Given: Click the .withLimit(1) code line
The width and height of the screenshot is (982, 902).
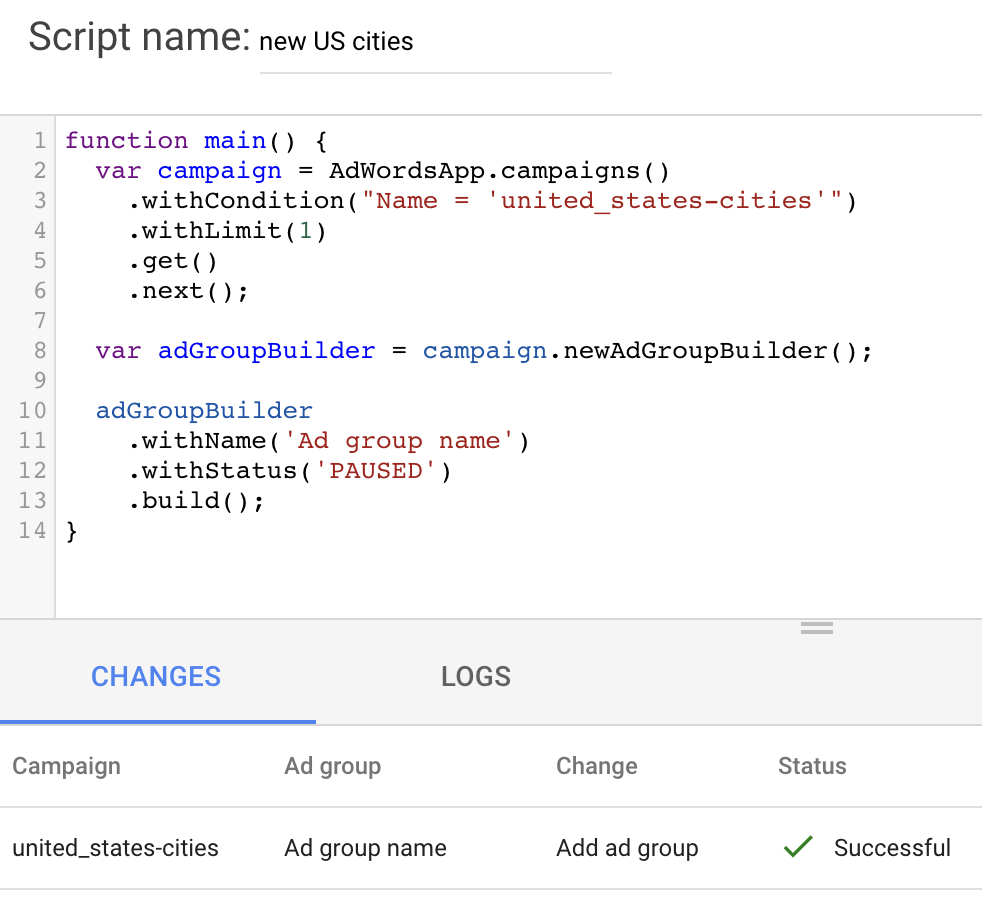Looking at the screenshot, I should [x=227, y=230].
